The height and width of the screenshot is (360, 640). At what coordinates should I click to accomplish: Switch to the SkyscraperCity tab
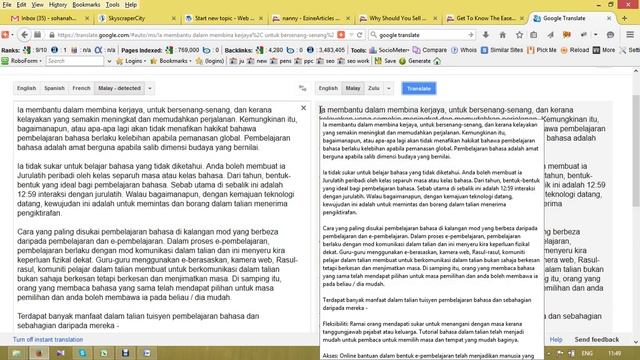(x=136, y=18)
